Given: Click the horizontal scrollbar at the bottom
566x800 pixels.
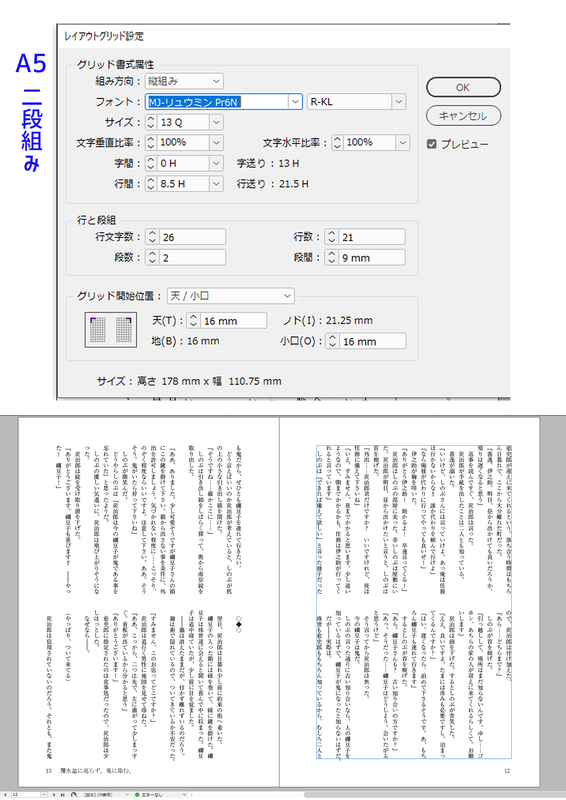Looking at the screenshot, I should tap(434, 795).
